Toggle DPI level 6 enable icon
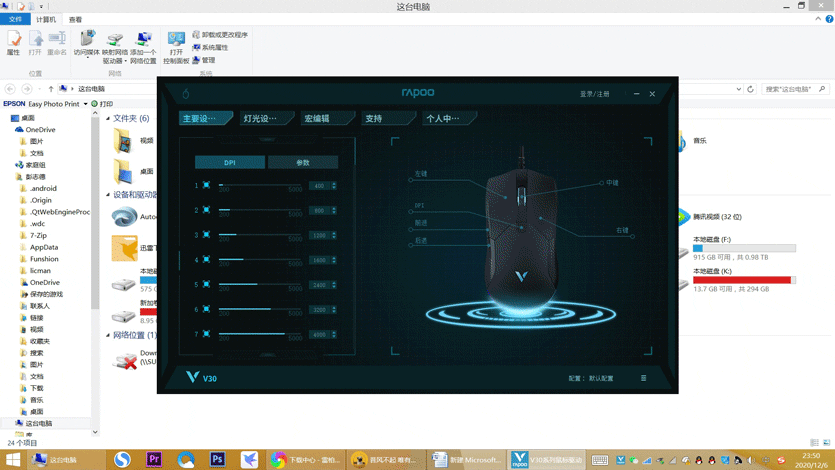The width and height of the screenshot is (835, 470). [x=207, y=309]
